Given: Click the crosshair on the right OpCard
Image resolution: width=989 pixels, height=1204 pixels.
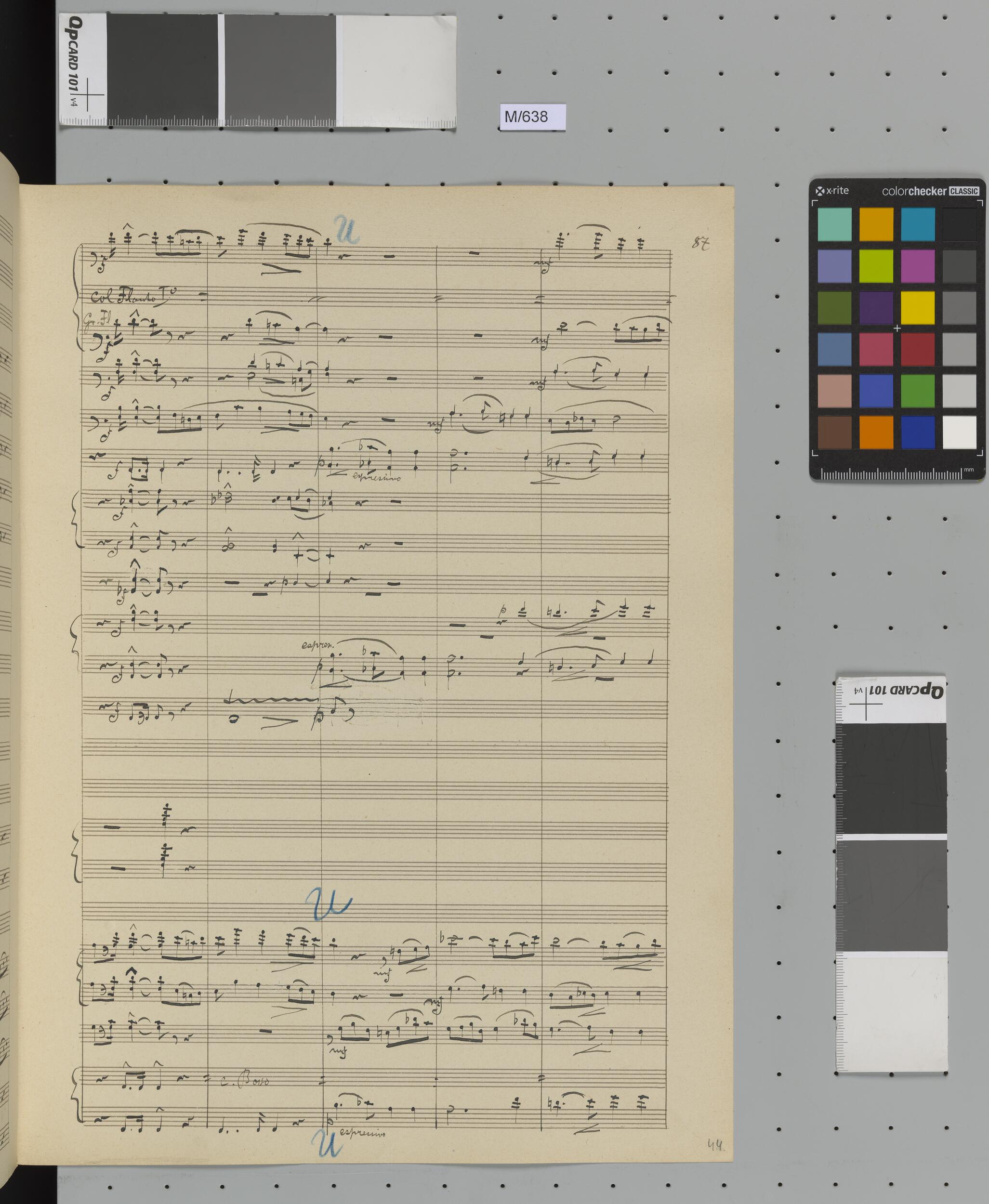Looking at the screenshot, I should pos(866,704).
